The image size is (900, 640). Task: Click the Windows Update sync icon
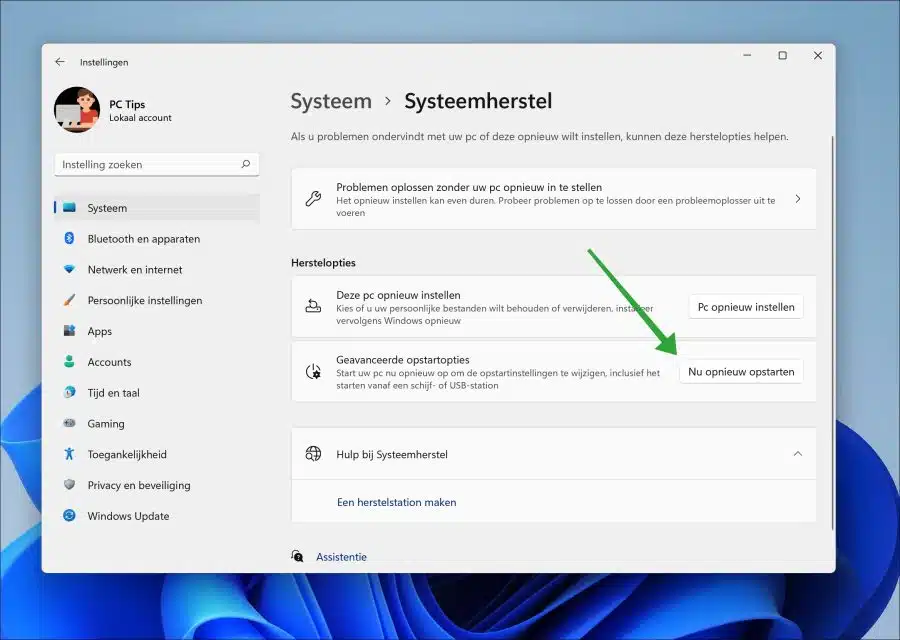69,515
